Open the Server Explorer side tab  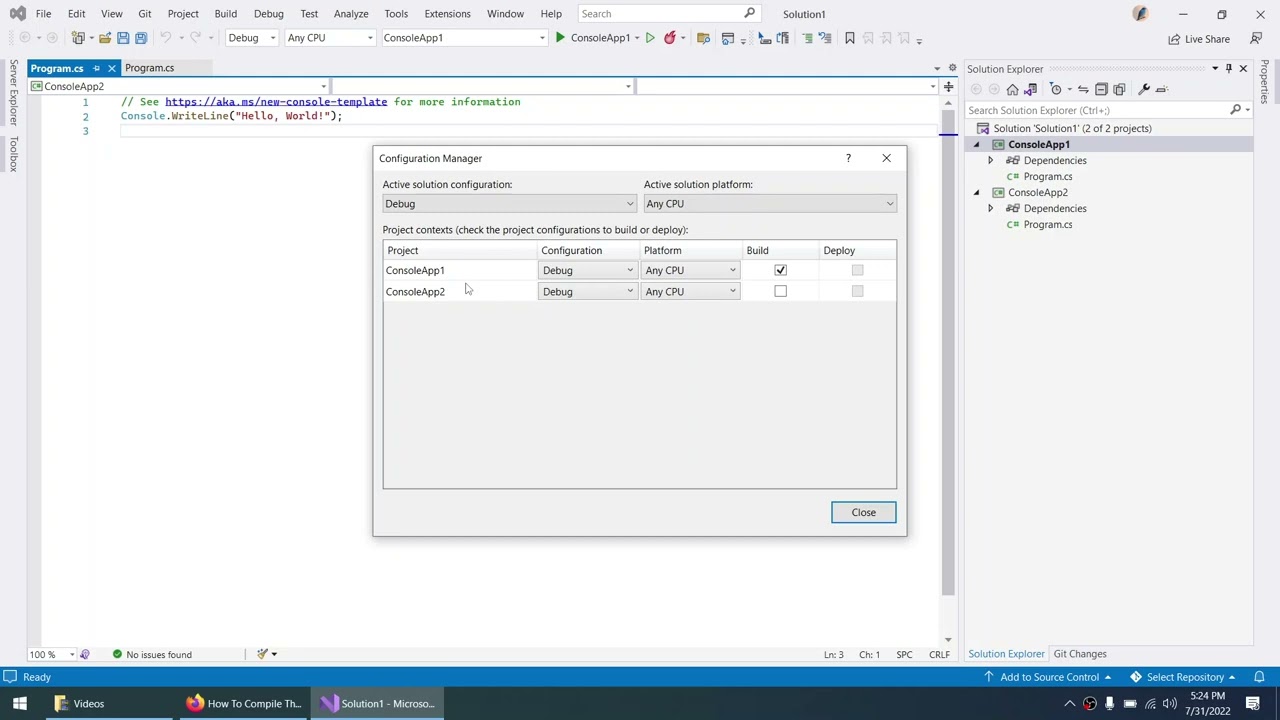tap(13, 92)
